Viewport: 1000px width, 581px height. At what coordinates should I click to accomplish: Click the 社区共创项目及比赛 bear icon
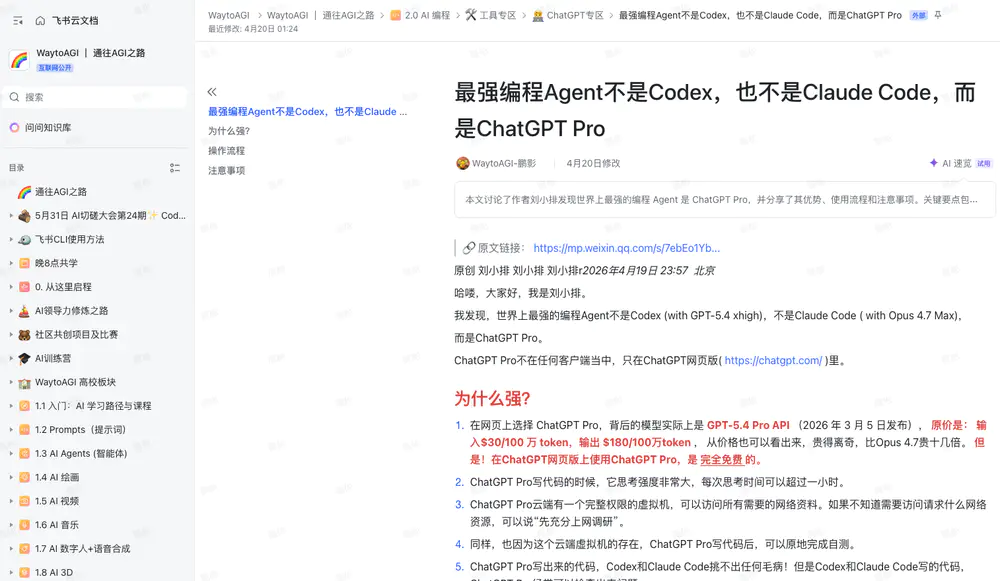[x=24, y=335]
